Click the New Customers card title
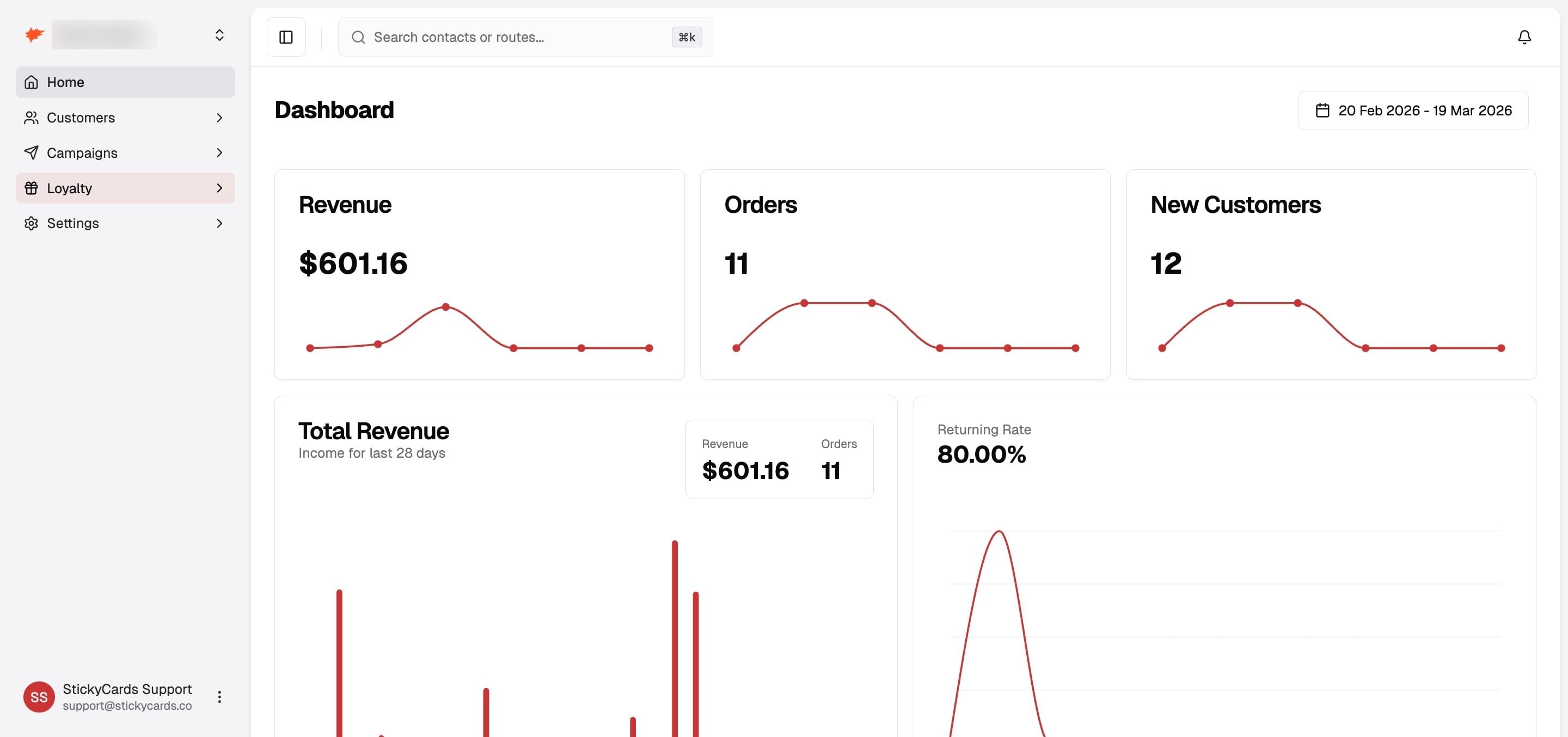The height and width of the screenshot is (737, 1568). 1236,205
